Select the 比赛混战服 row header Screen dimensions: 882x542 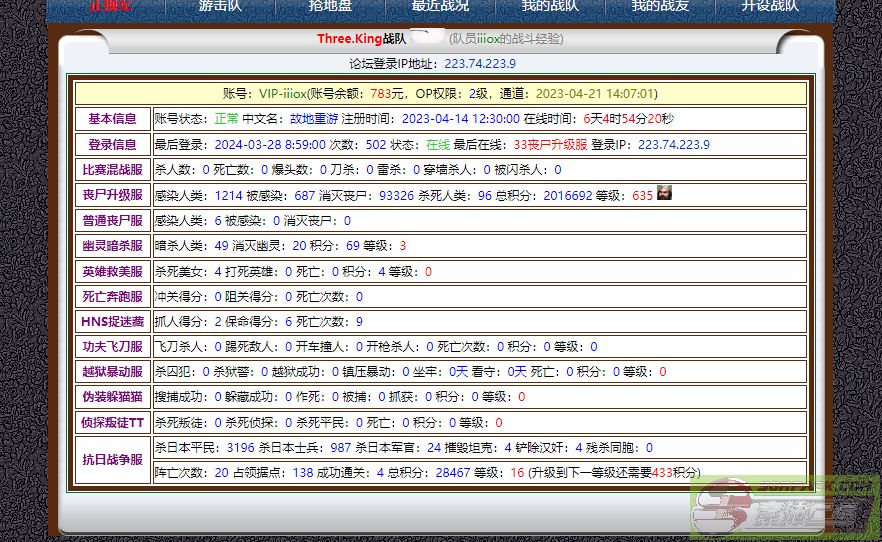(112, 170)
